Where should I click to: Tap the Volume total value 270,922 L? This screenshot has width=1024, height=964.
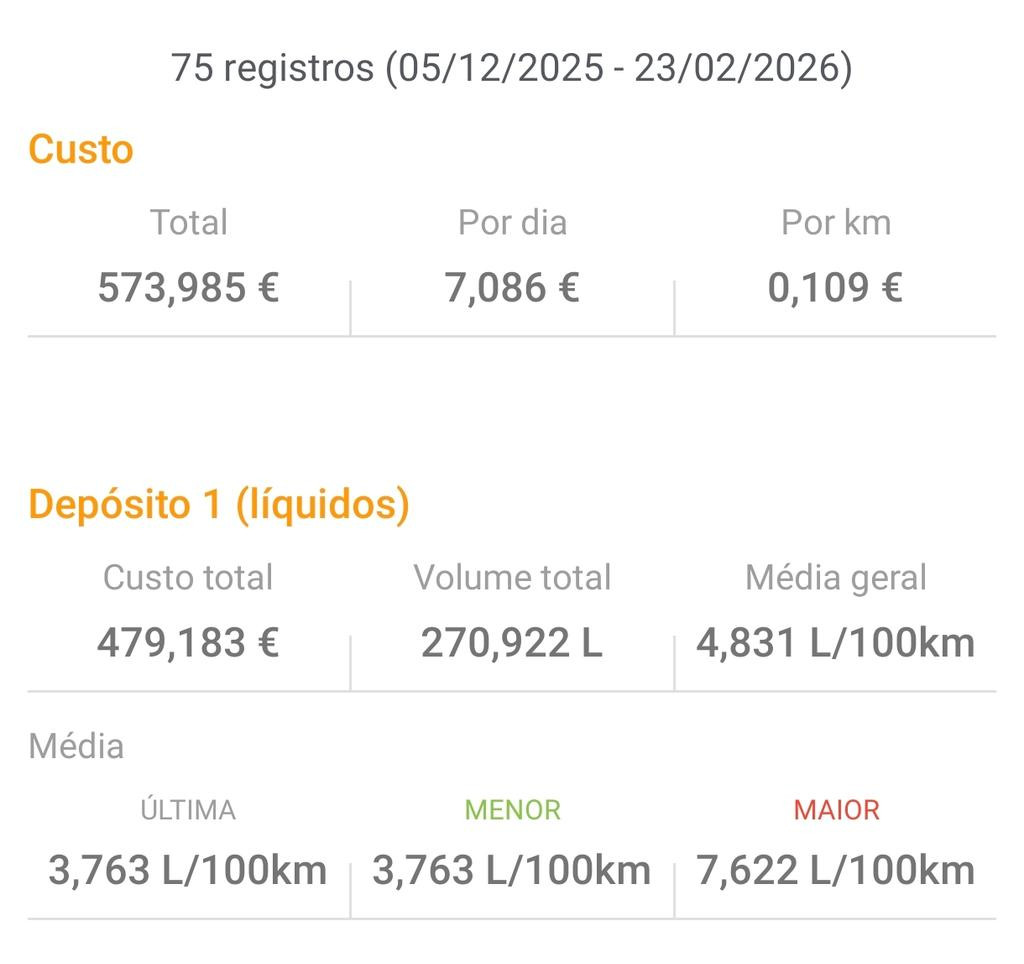point(512,642)
